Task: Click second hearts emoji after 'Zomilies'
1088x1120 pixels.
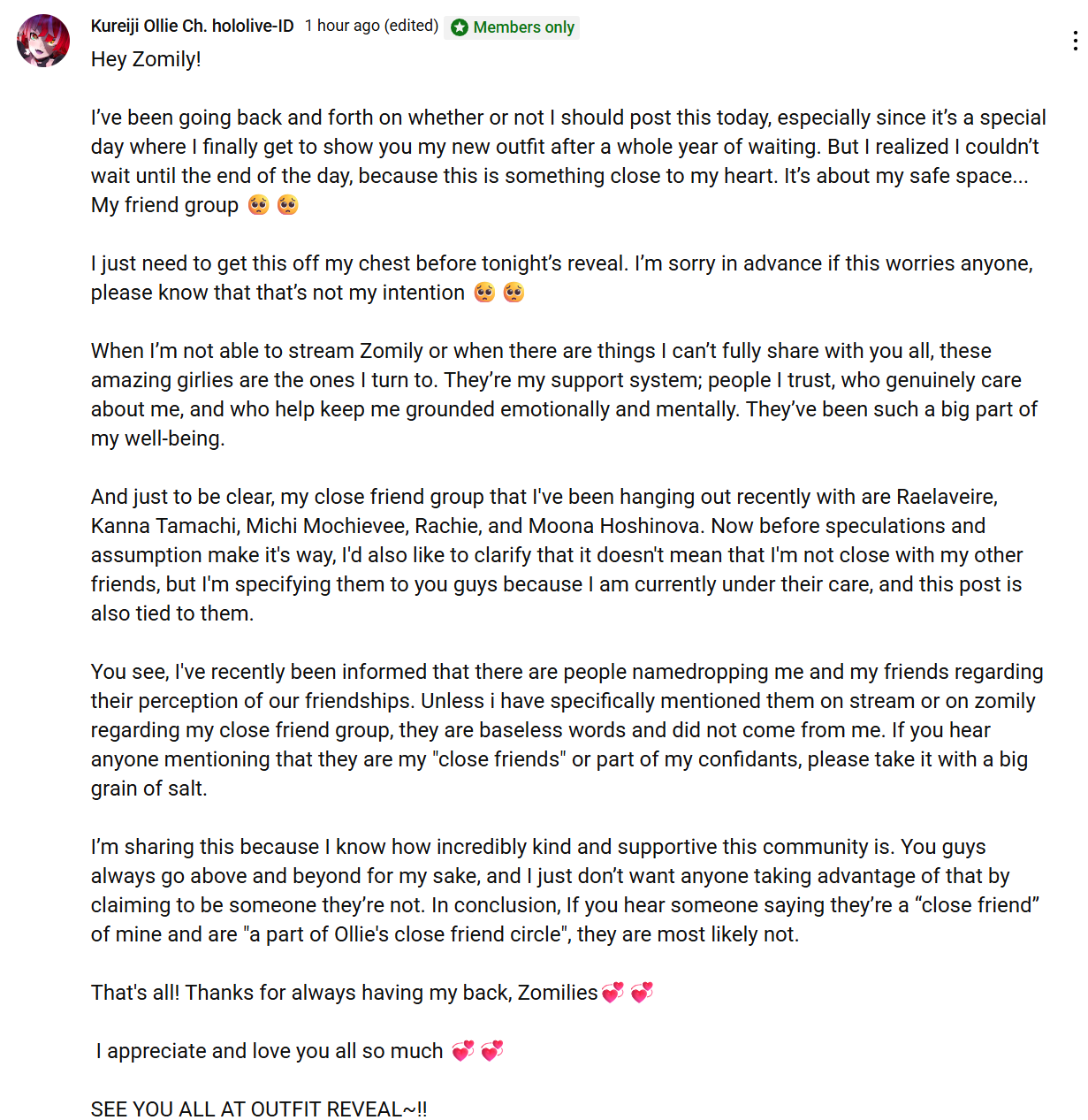Action: pos(642,993)
